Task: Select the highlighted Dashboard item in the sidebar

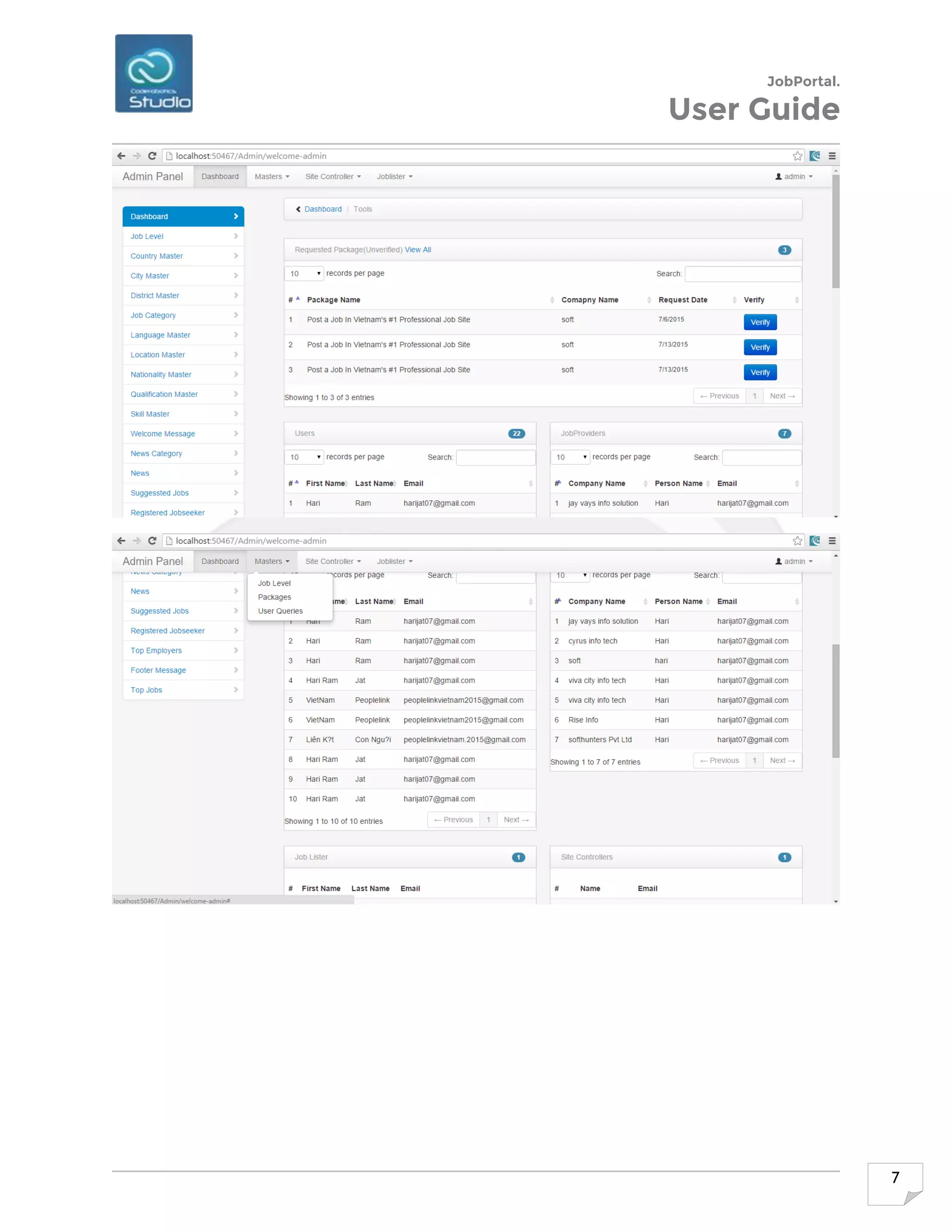Action: pyautogui.click(x=183, y=216)
